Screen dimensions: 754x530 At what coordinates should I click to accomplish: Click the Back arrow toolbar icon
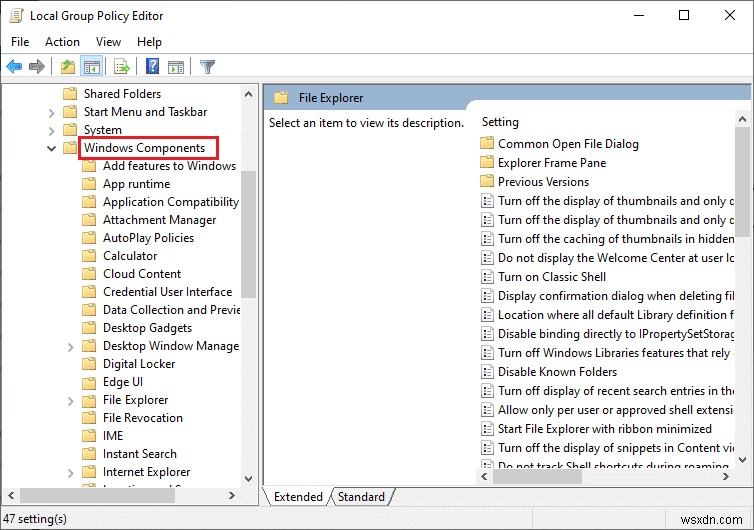14,66
